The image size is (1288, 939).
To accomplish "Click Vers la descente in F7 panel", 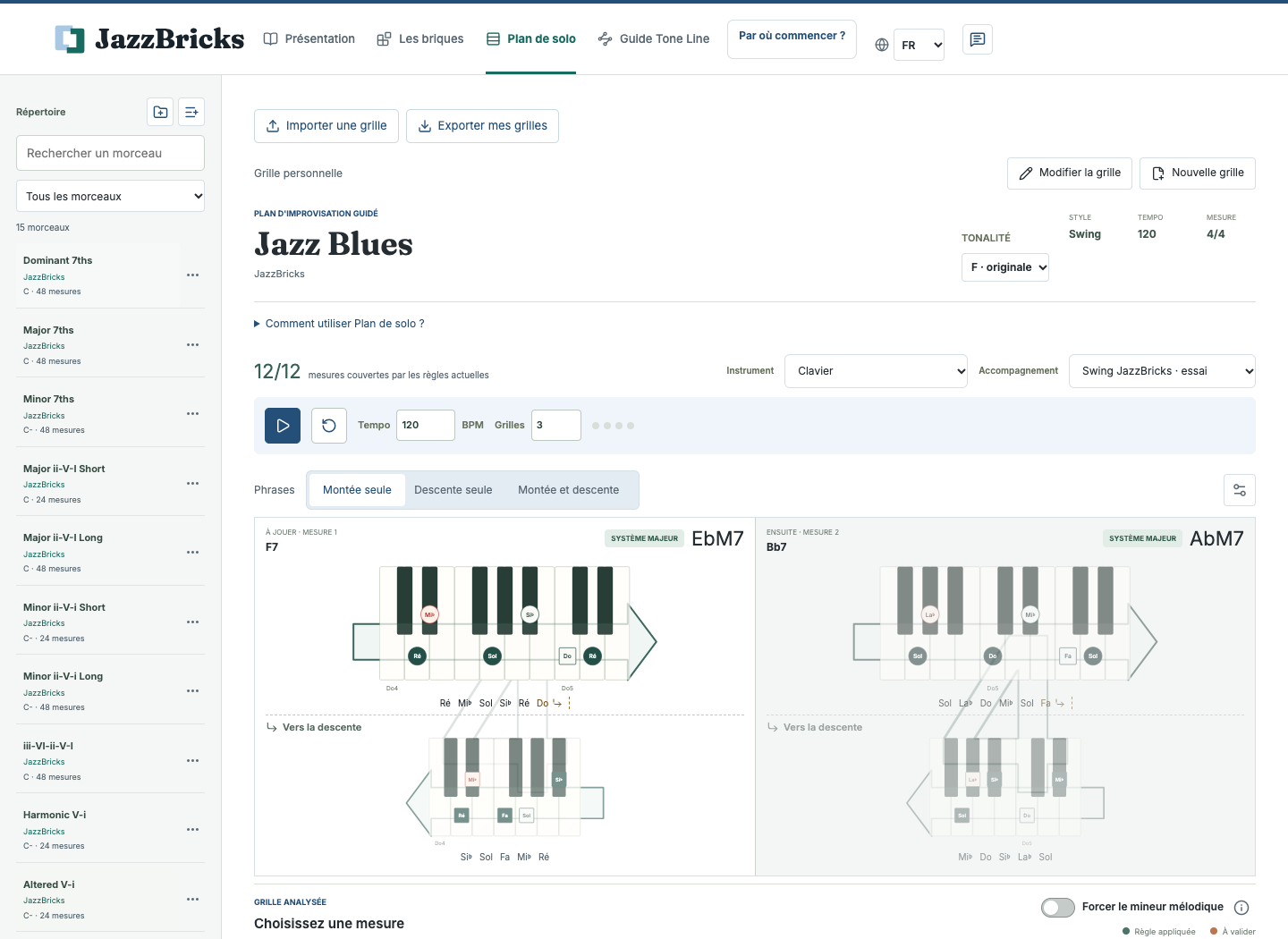I will 314,728.
